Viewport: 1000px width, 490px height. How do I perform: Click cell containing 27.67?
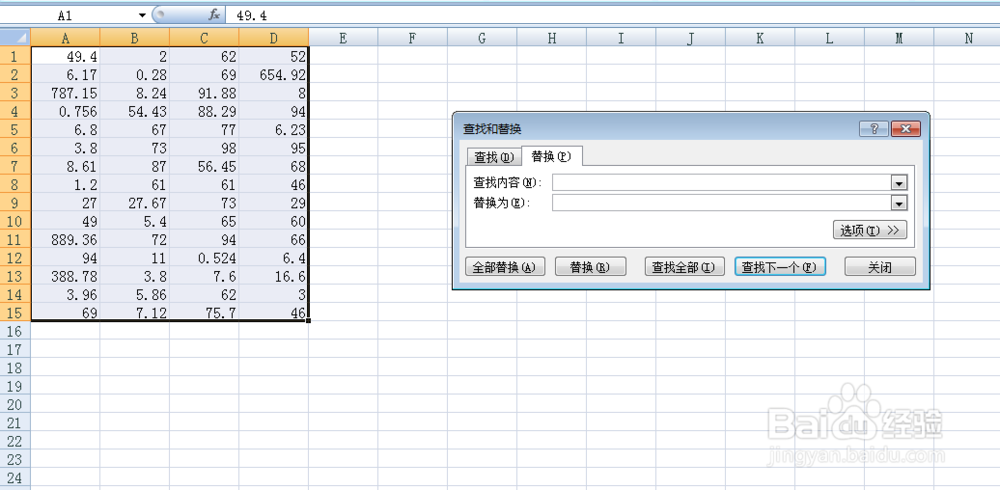pyautogui.click(x=135, y=203)
